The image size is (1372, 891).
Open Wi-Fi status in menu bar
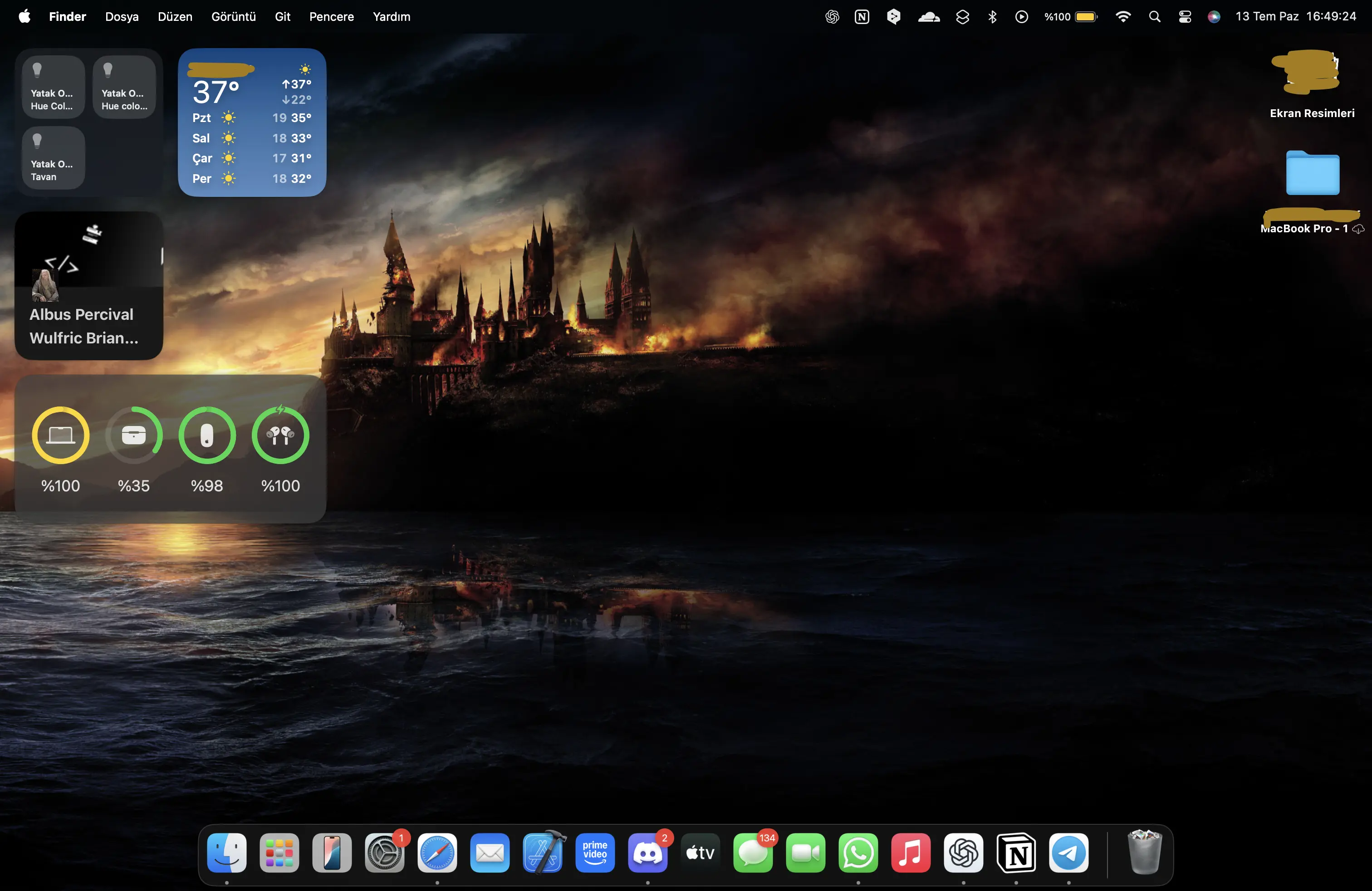pos(1123,17)
